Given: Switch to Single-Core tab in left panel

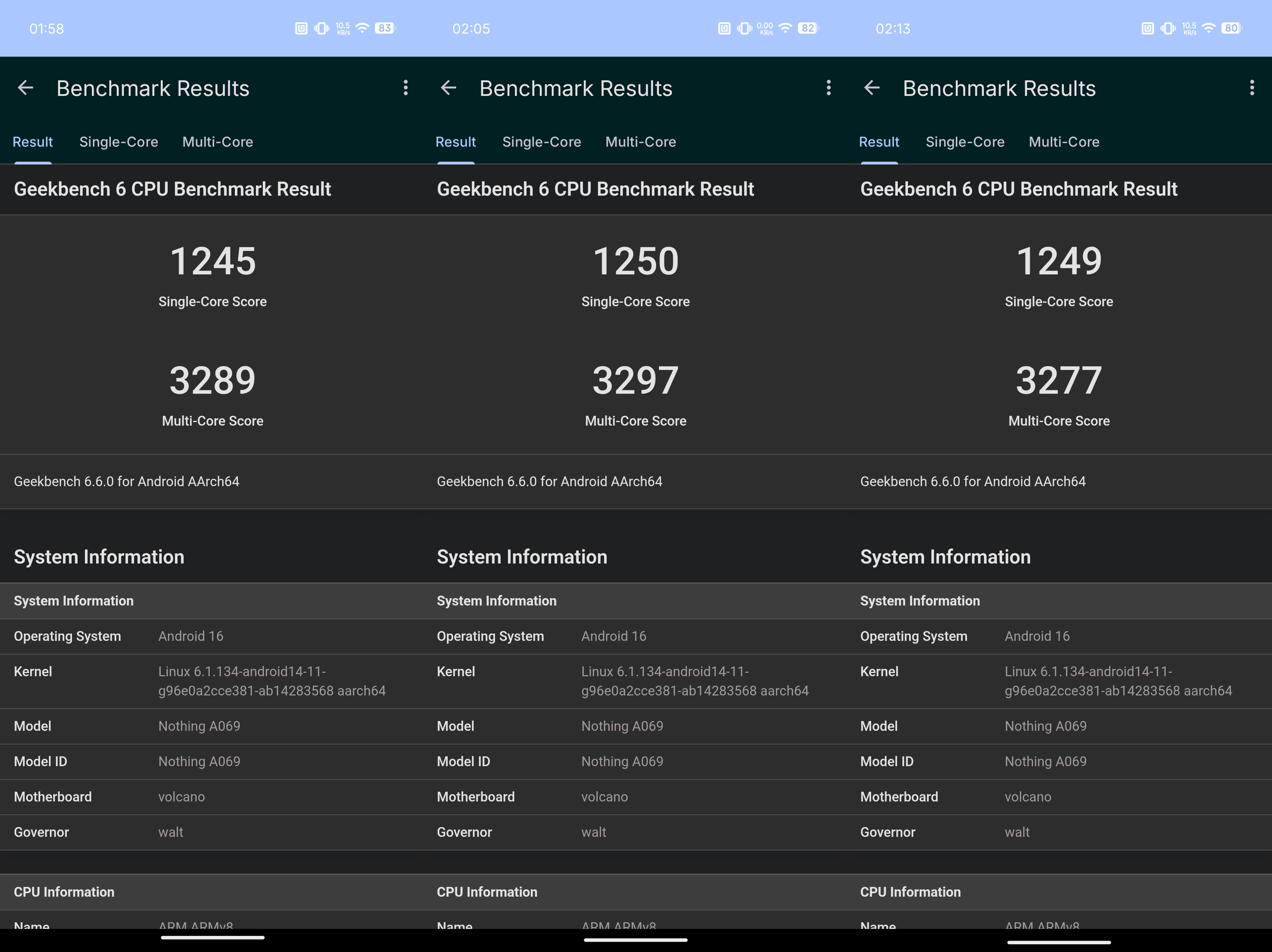Looking at the screenshot, I should 119,142.
